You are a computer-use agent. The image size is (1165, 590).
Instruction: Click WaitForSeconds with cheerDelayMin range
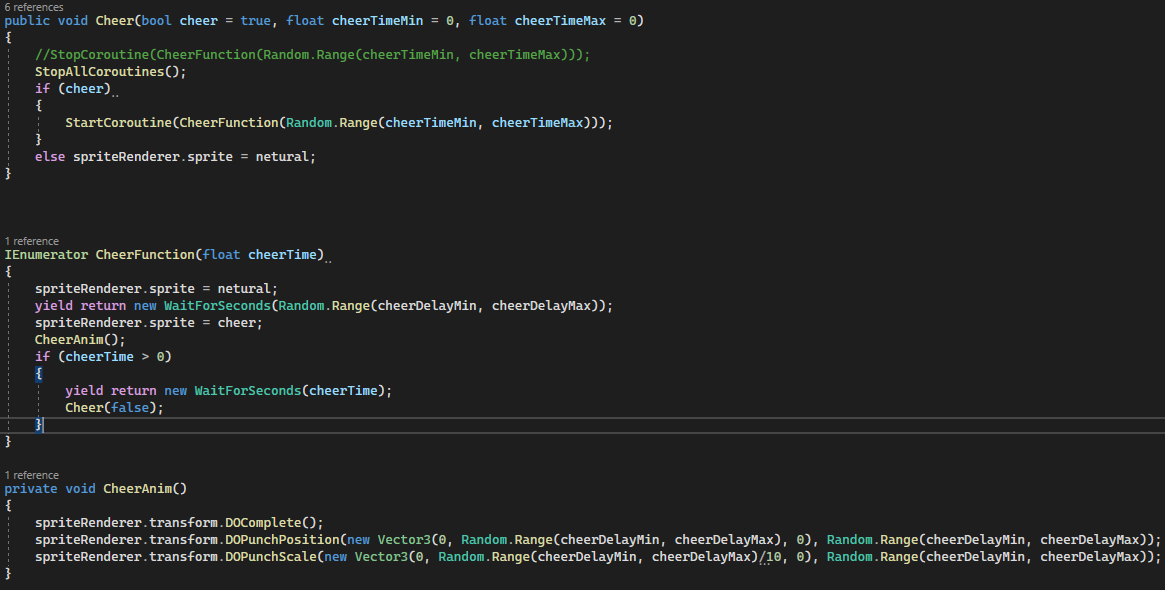(x=324, y=305)
